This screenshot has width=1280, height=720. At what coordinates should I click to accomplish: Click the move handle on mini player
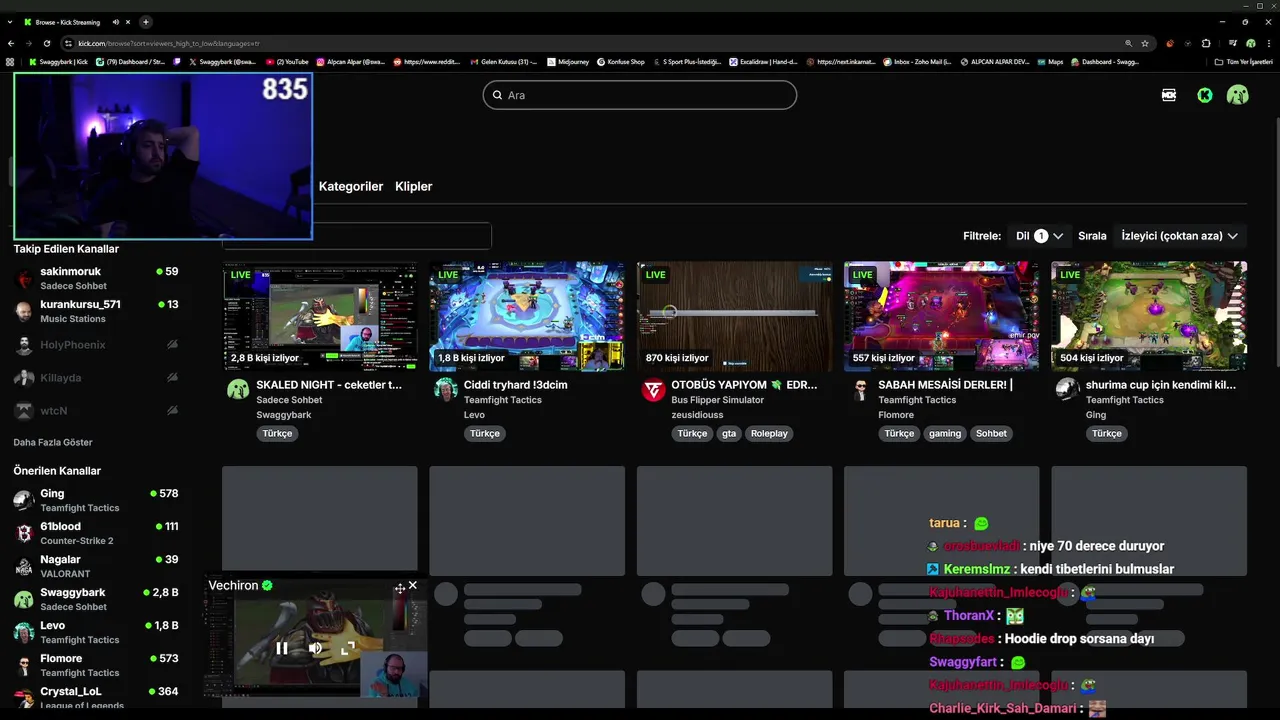pos(399,588)
